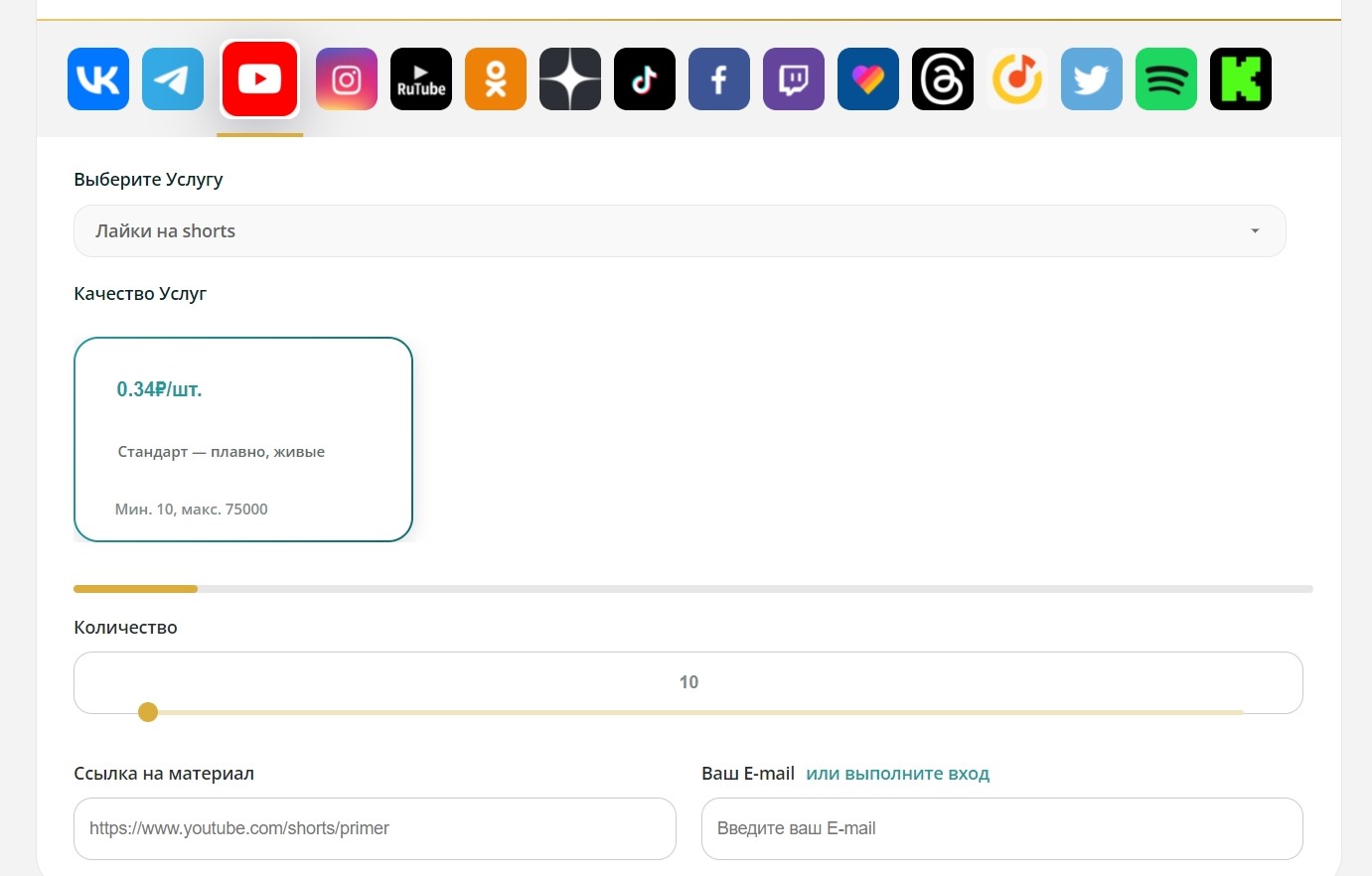Click the 'Ссылка на материал' label
Viewport: 1372px width, 876px height.
[x=164, y=774]
